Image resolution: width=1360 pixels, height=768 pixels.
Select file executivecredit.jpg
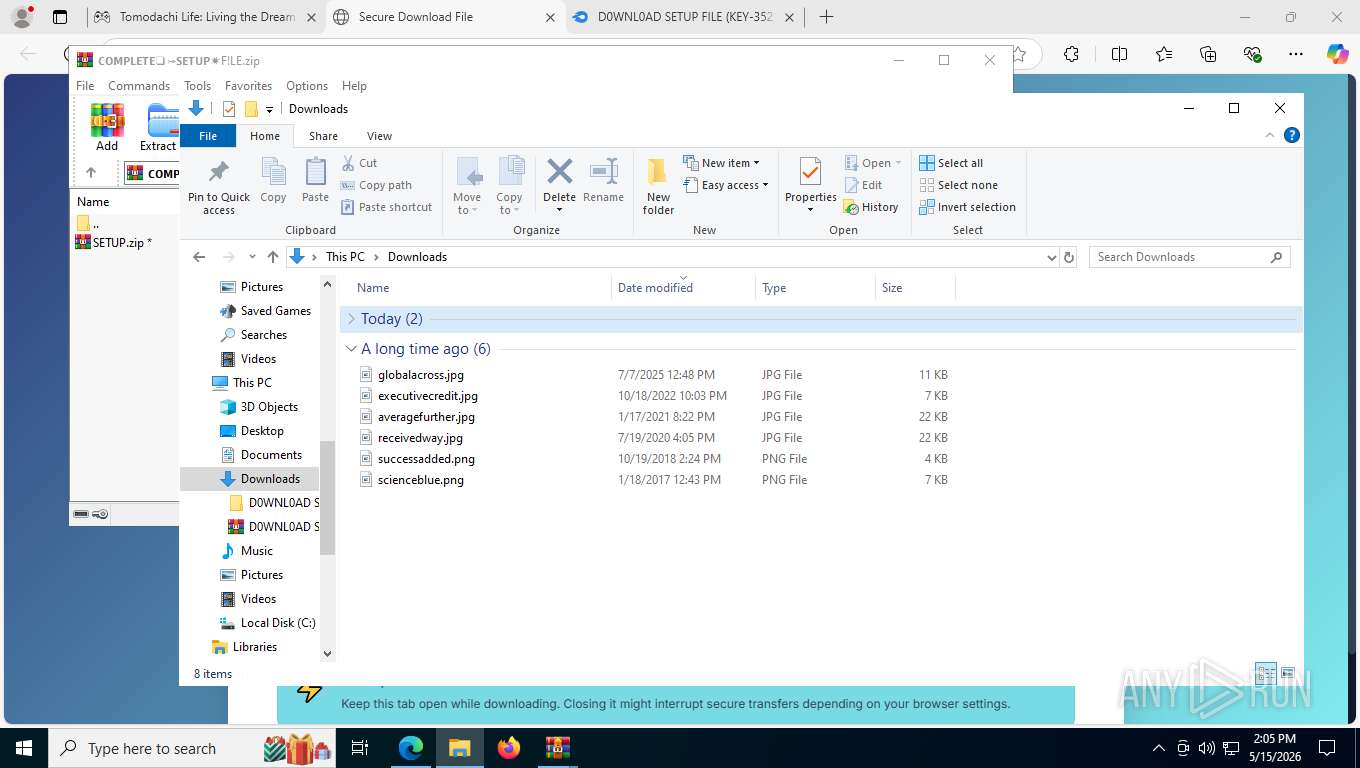coord(427,396)
